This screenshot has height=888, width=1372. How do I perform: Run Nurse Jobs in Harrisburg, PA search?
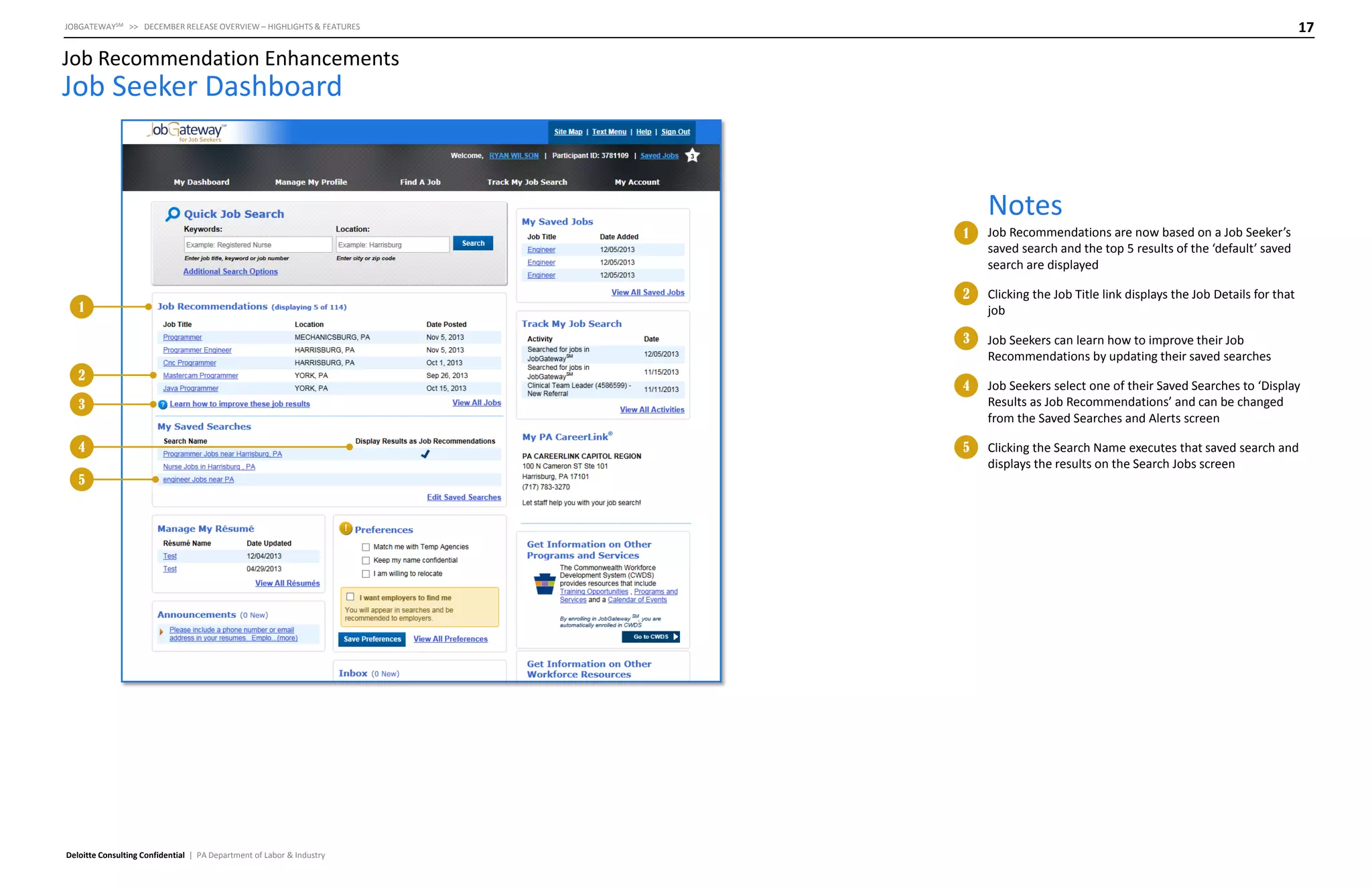[209, 467]
